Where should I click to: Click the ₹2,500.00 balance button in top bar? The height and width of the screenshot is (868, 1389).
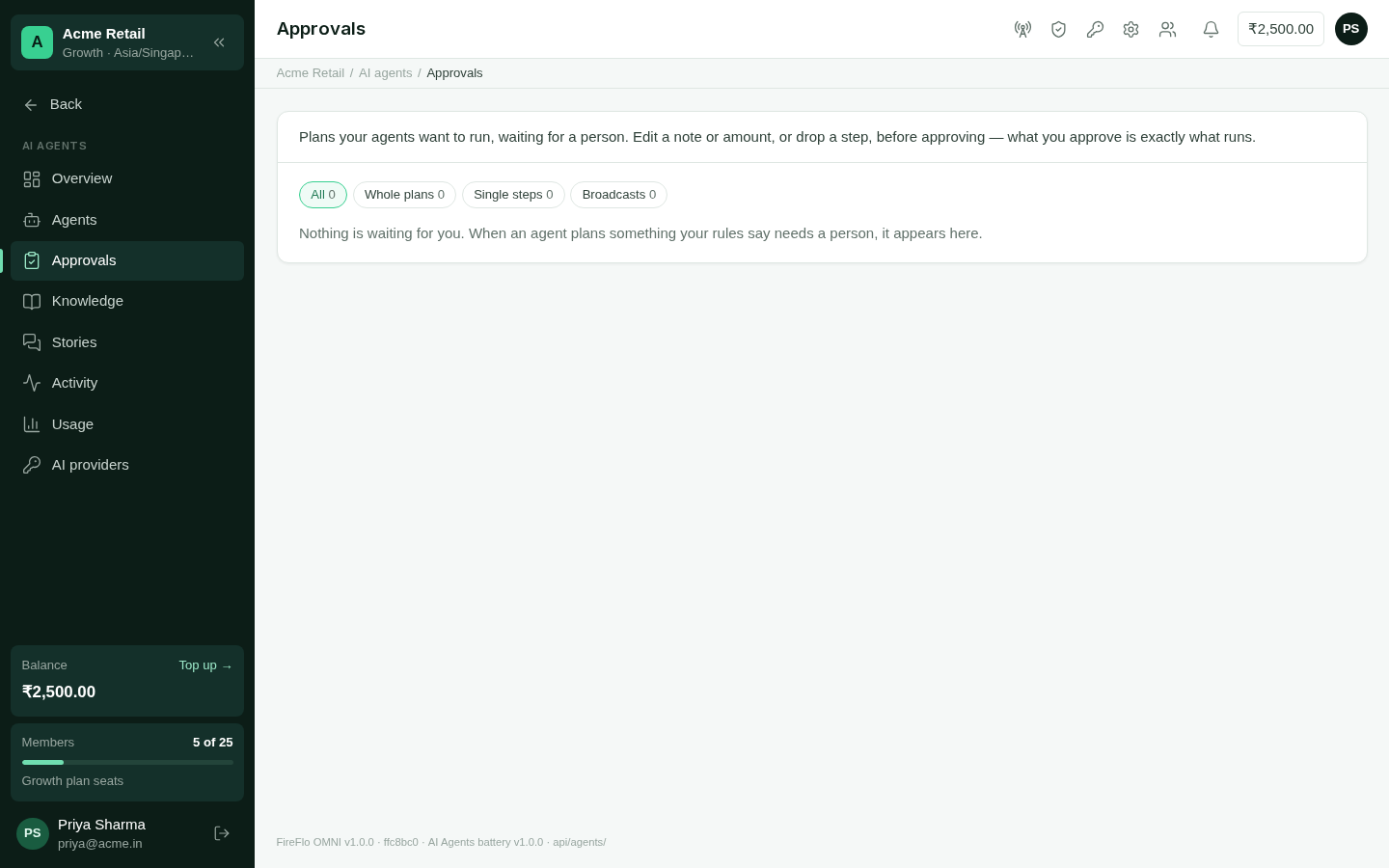(1281, 29)
